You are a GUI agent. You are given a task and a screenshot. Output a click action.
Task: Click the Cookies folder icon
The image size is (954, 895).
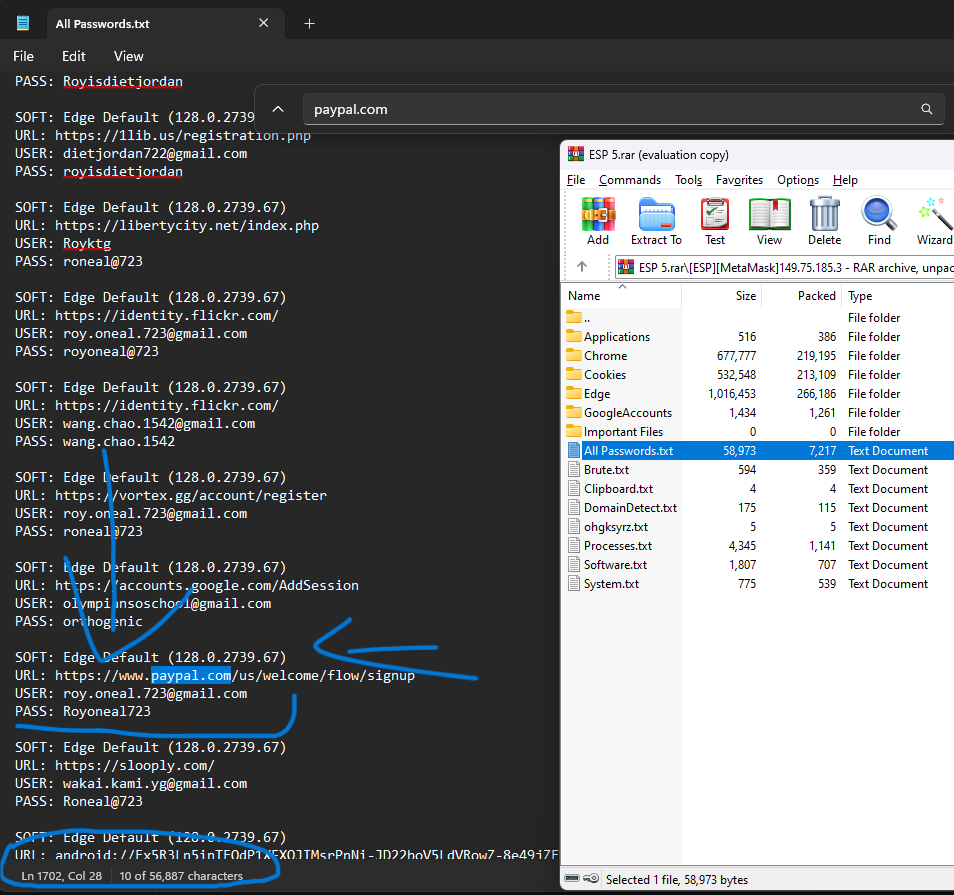coord(574,374)
